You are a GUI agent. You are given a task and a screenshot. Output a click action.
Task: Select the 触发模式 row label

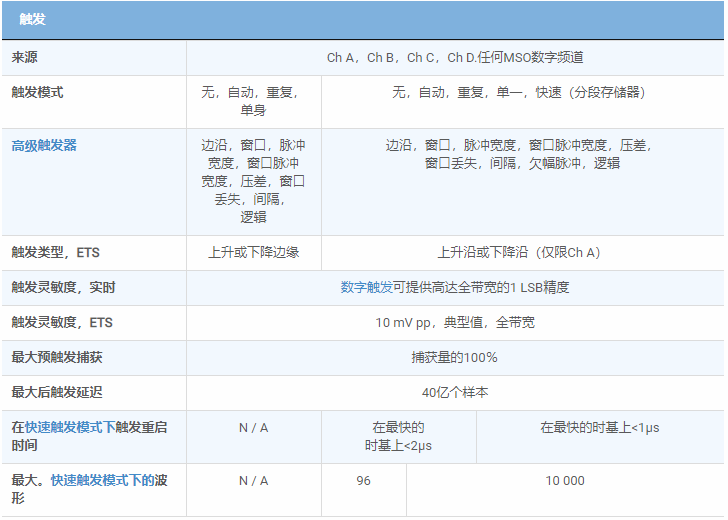point(37,92)
